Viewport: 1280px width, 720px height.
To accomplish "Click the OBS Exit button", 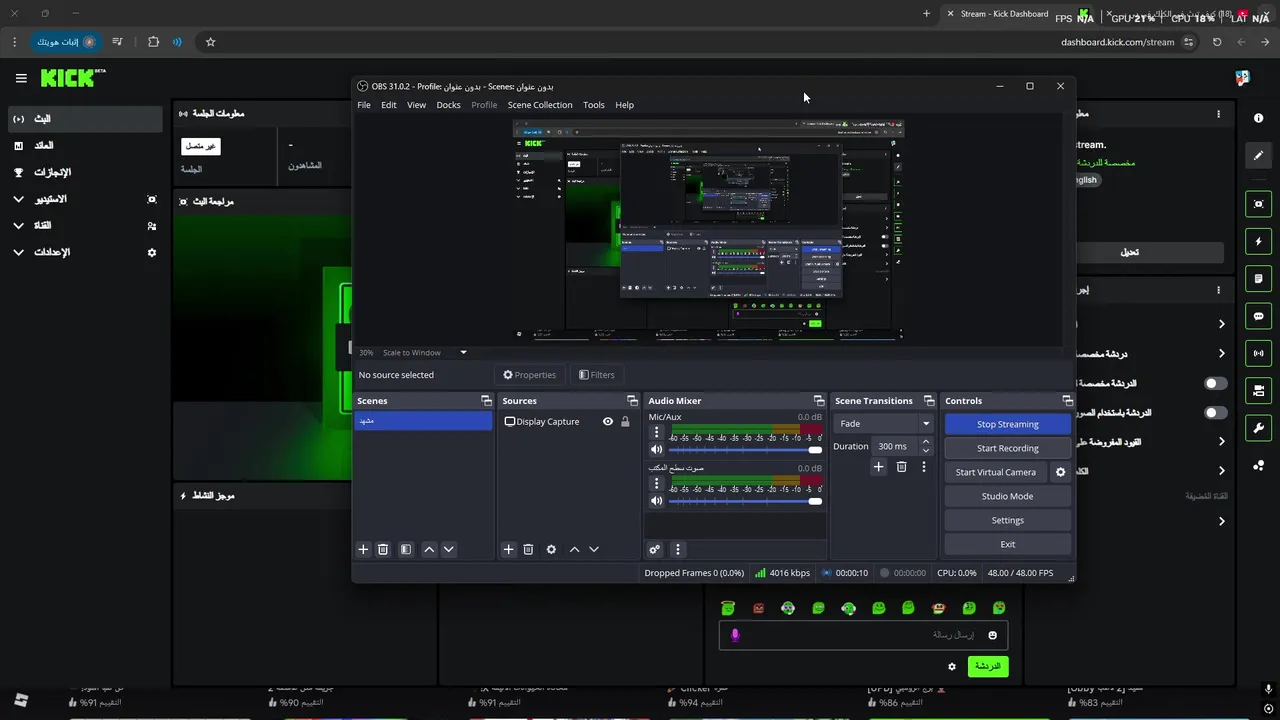I will point(1007,544).
